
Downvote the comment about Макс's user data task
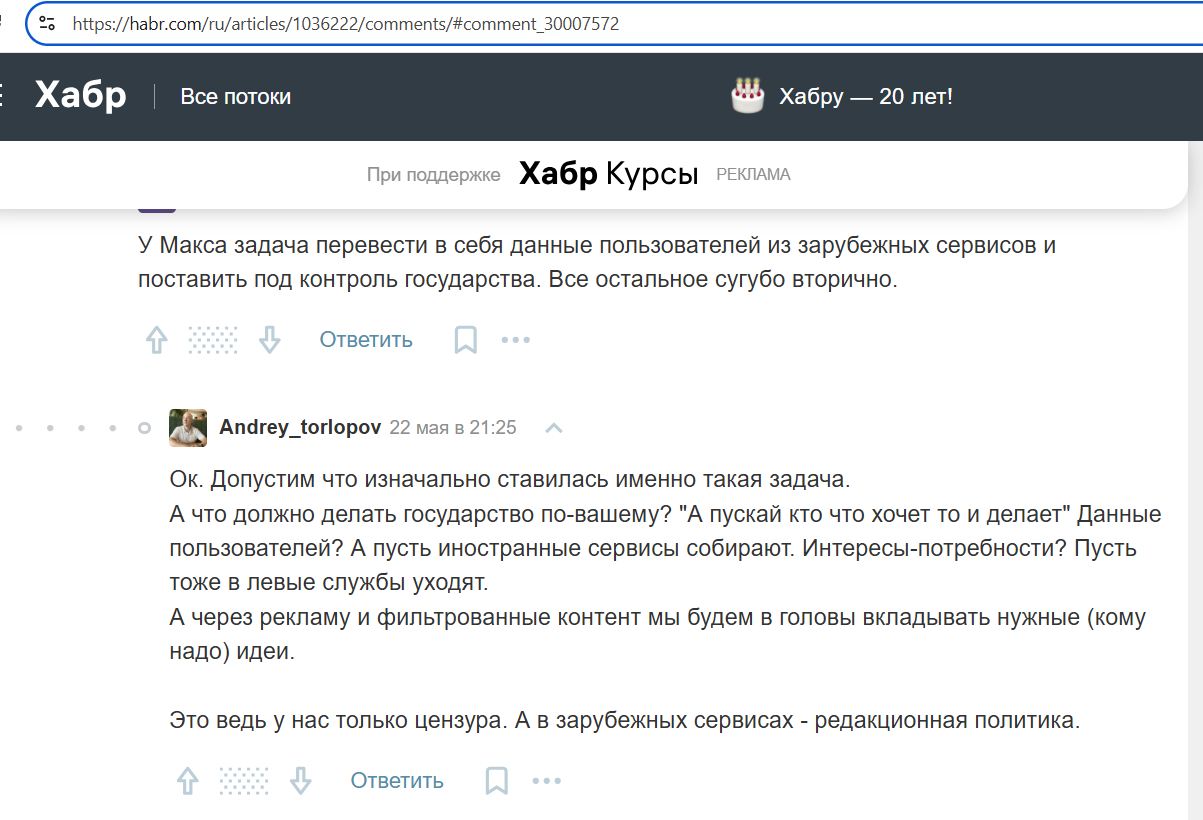tap(269, 340)
